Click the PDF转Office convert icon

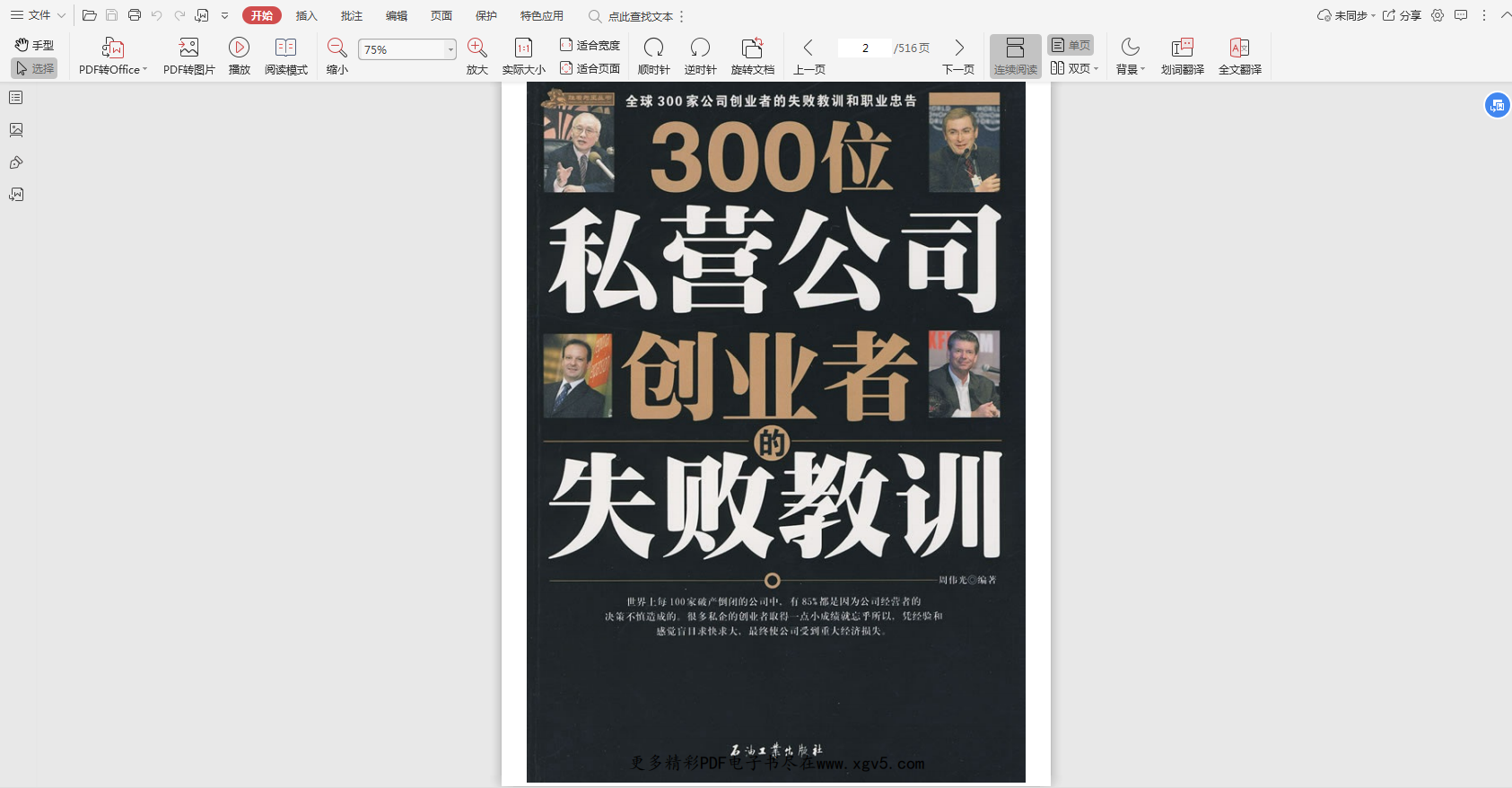pyautogui.click(x=113, y=48)
